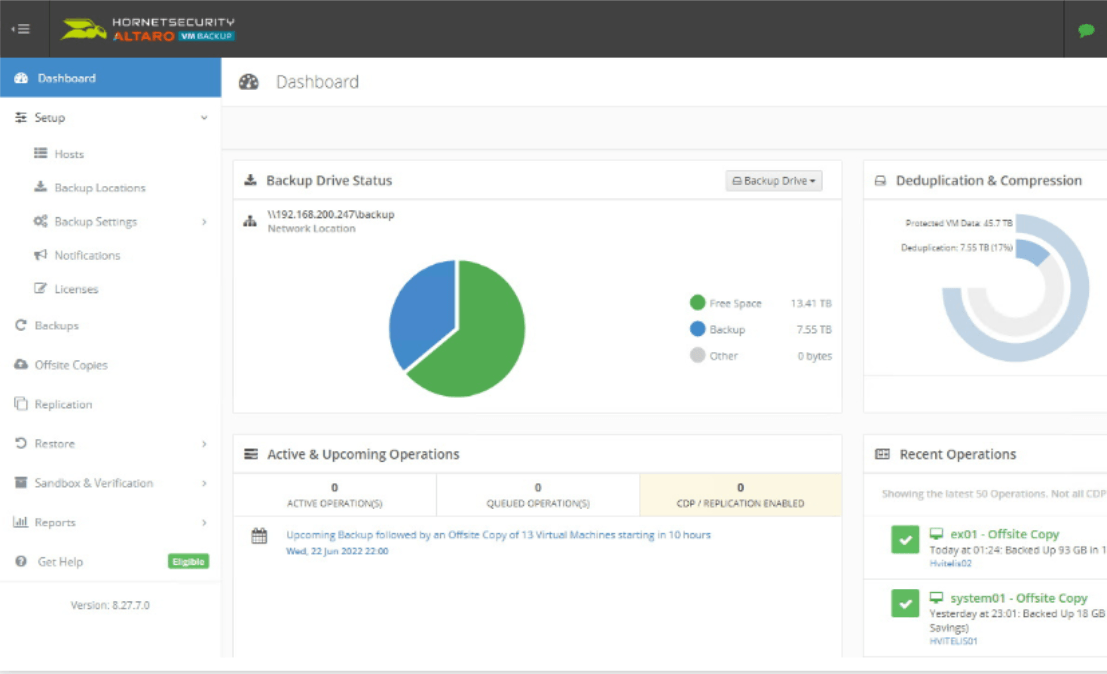The height and width of the screenshot is (674, 1107).
Task: Open Notifications settings
Action: 88,255
